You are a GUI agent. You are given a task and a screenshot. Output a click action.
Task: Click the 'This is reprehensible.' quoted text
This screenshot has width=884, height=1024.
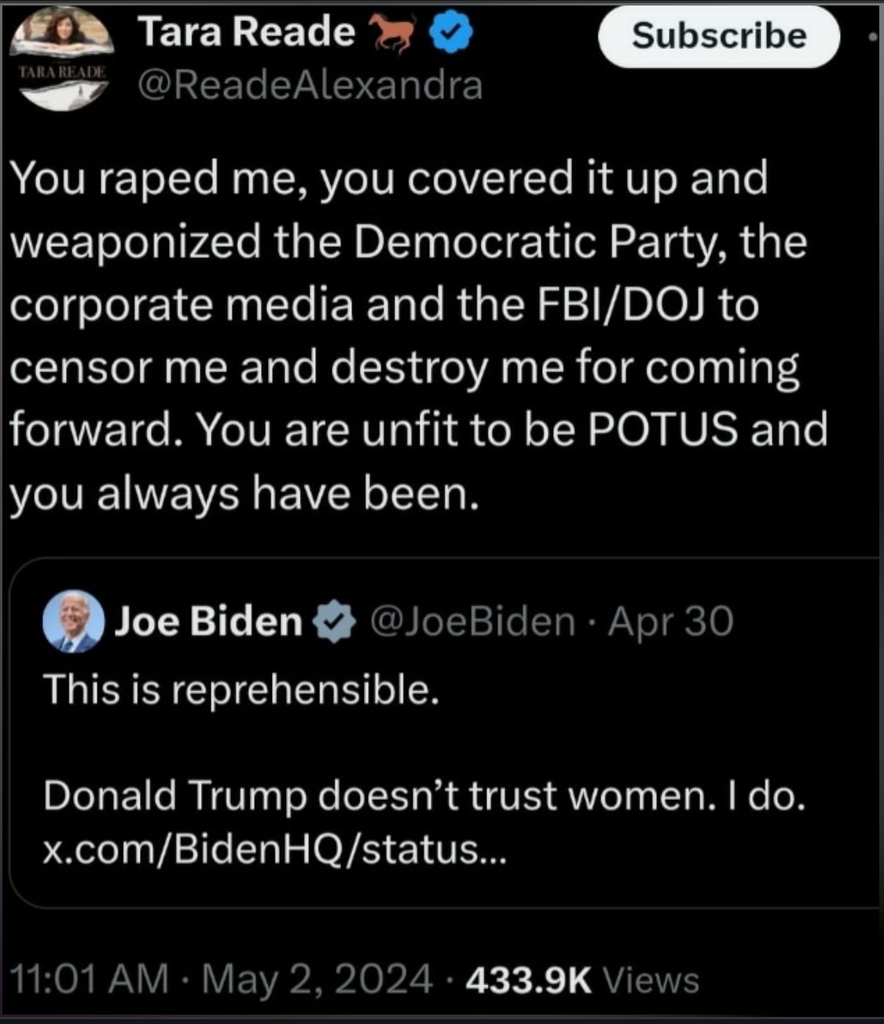[241, 690]
